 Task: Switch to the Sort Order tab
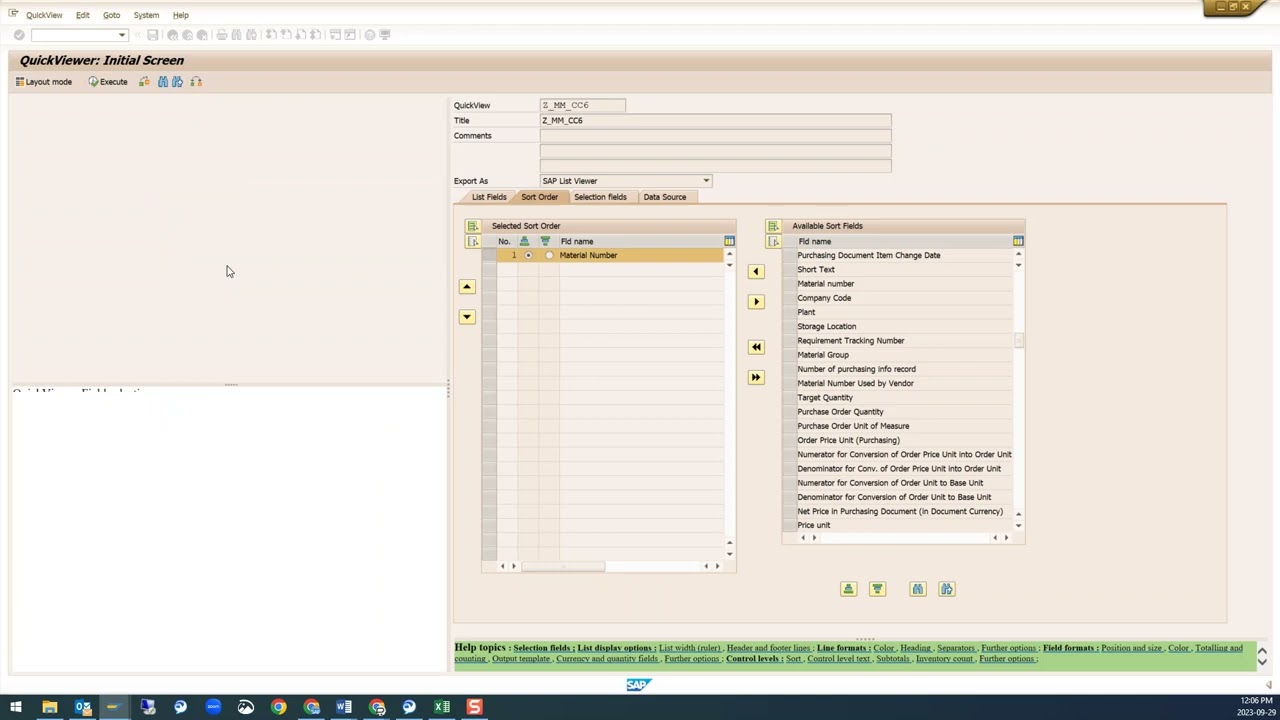[539, 197]
